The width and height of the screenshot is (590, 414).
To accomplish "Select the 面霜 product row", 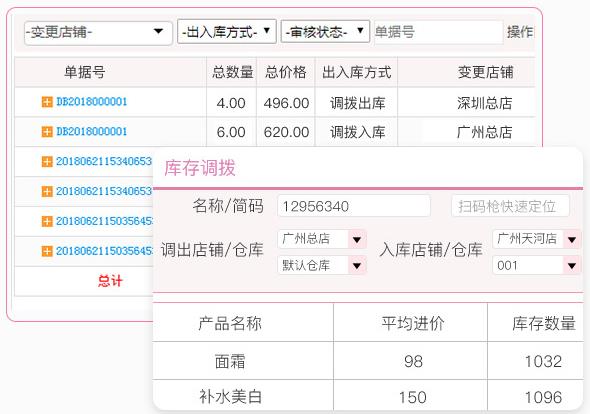I will point(368,361).
